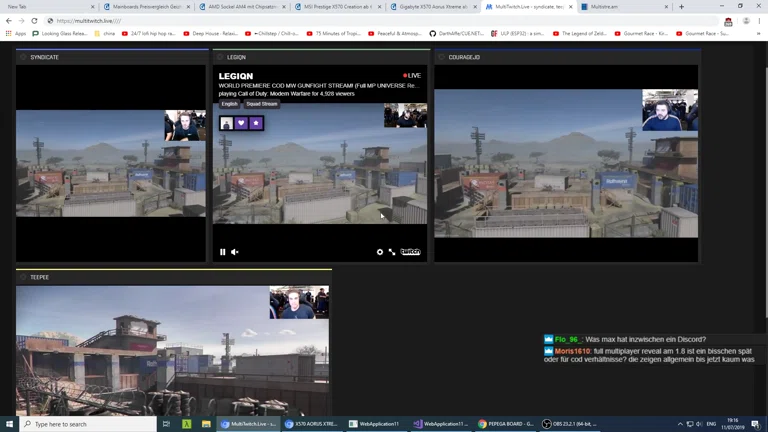The height and width of the screenshot is (432, 768).
Task: Select the Squad Stream tag
Action: pos(262,104)
